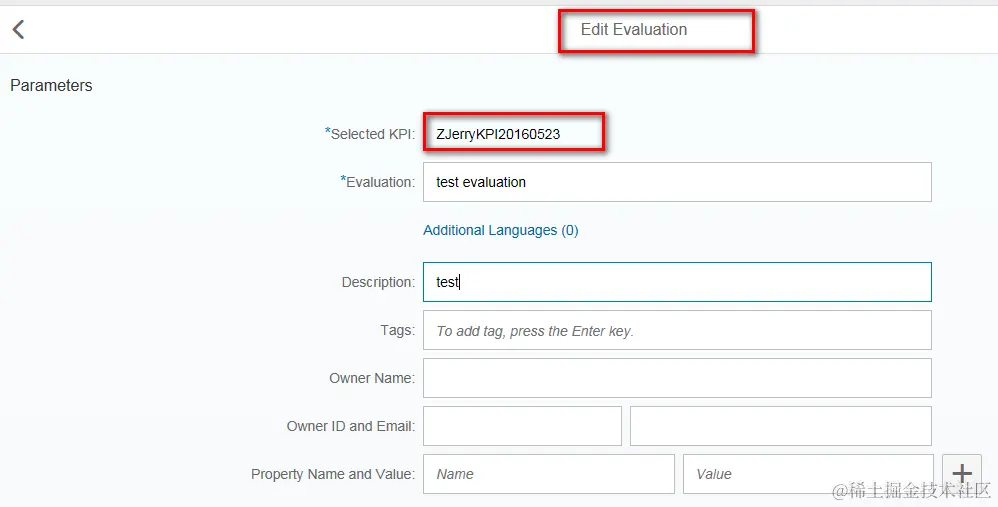Click the Evaluation field label

click(379, 182)
